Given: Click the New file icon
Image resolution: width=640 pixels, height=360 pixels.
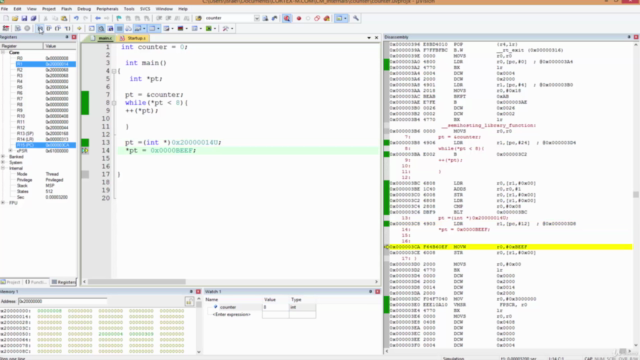Looking at the screenshot, I should click(x=6, y=18).
